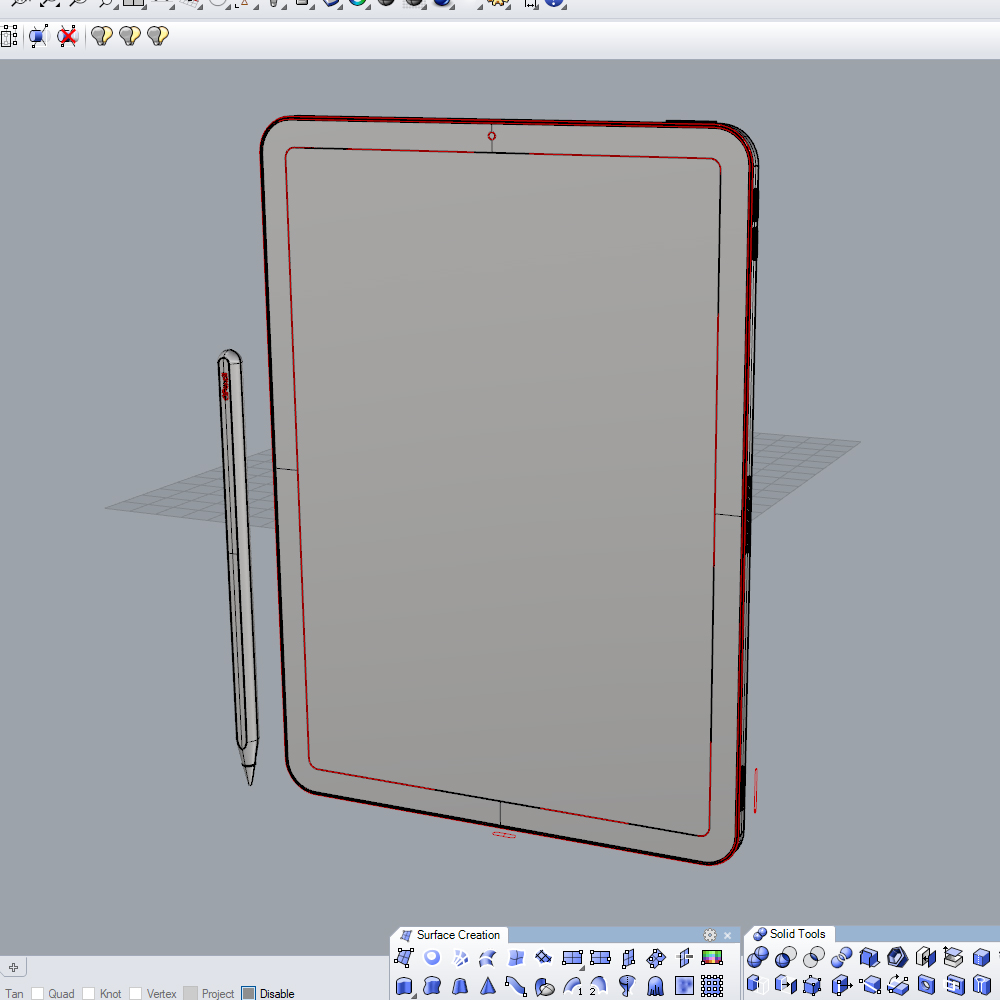Enable the Quad object snap checkbox
The width and height of the screenshot is (1000, 1000).
click(x=38, y=994)
